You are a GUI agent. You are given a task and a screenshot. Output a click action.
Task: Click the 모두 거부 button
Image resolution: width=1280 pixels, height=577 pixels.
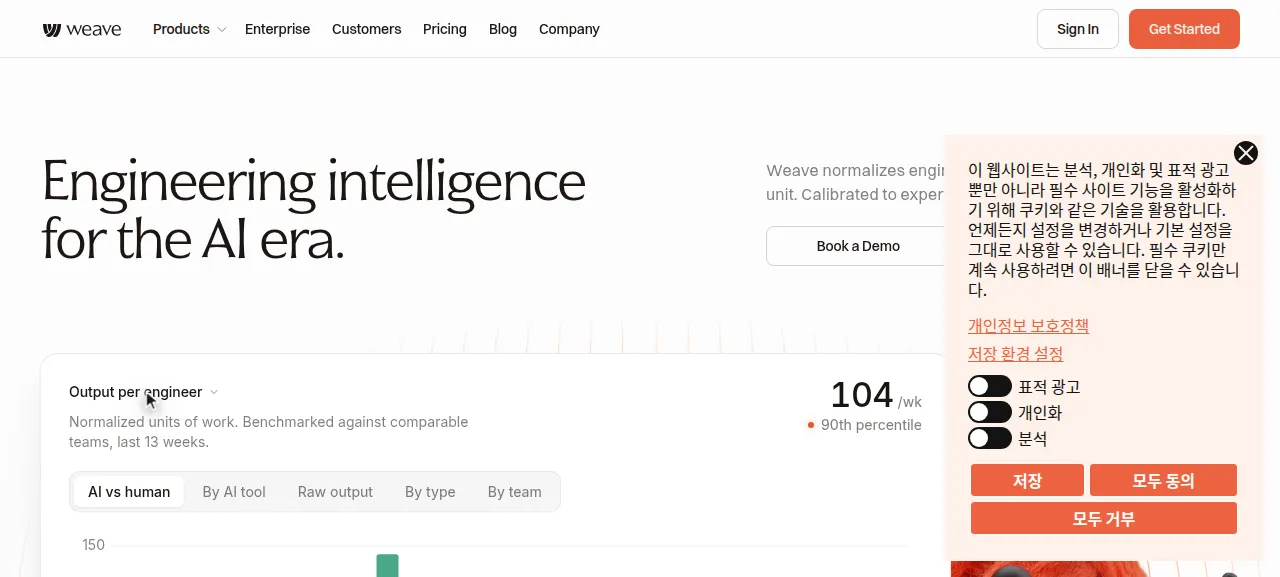(x=1104, y=518)
